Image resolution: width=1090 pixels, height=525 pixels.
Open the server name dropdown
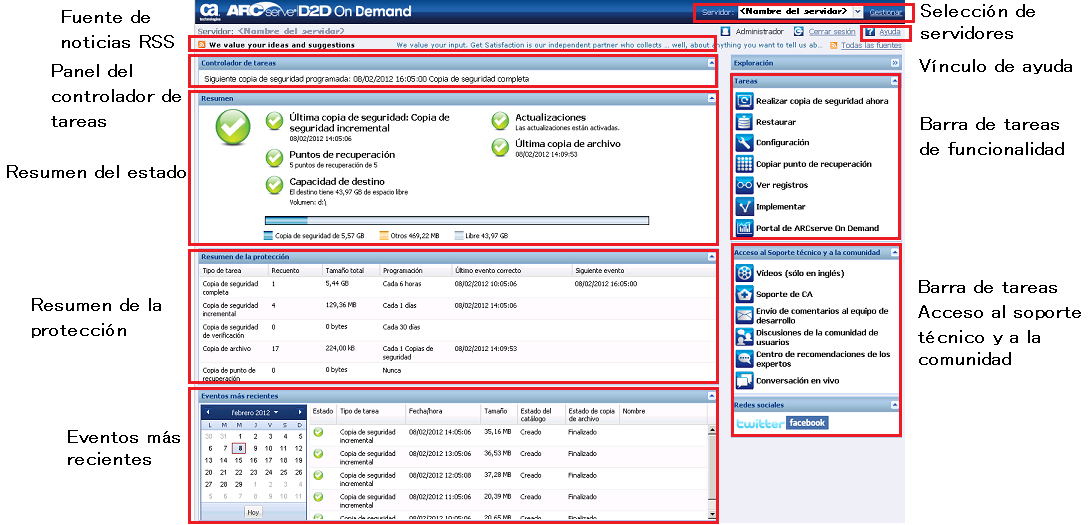coord(857,11)
